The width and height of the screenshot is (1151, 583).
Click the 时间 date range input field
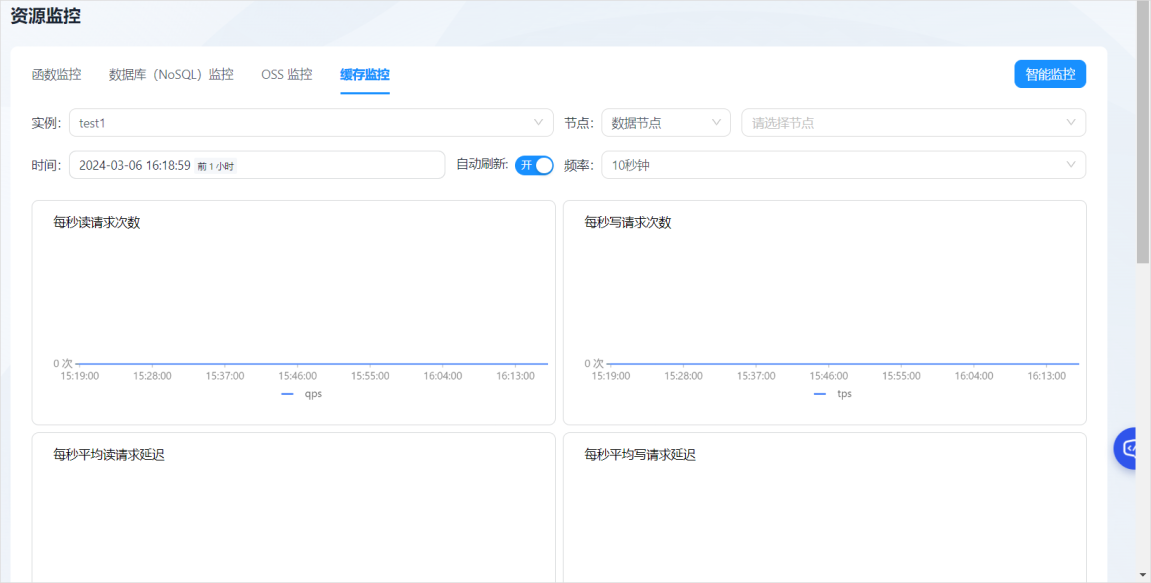pyautogui.click(x=257, y=164)
